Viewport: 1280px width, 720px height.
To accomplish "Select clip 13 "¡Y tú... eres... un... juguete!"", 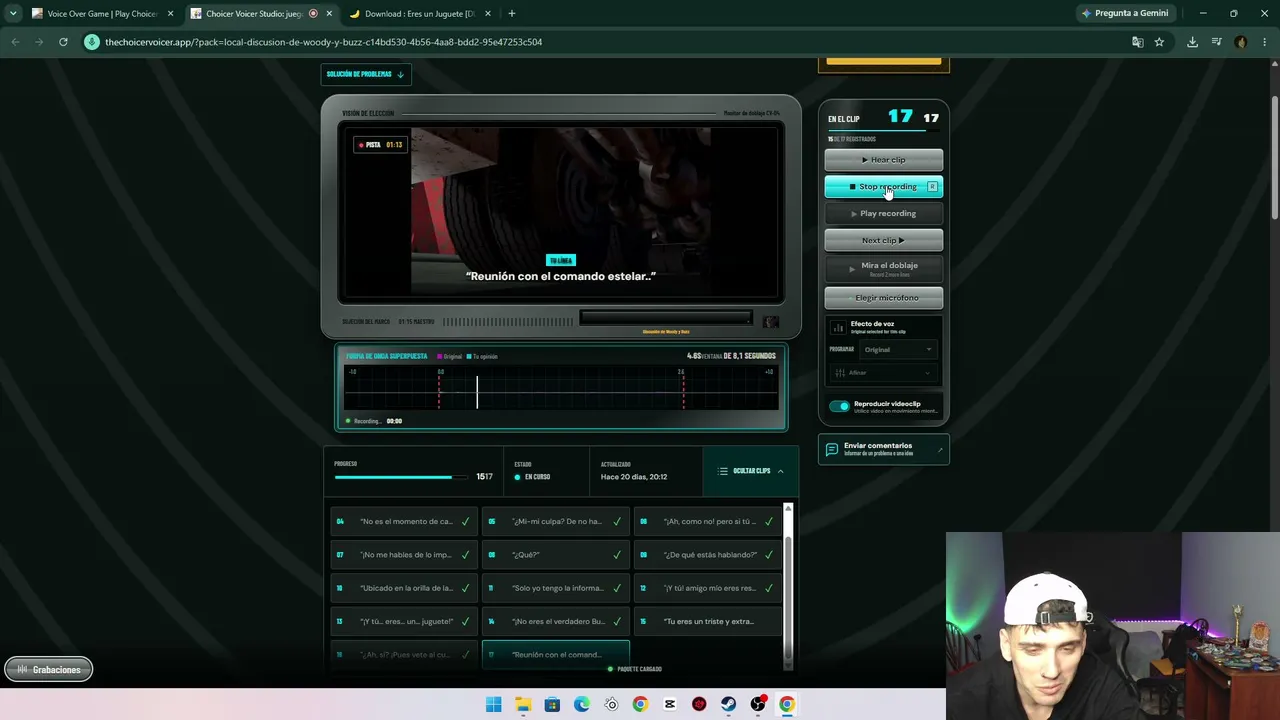I will click(404, 621).
